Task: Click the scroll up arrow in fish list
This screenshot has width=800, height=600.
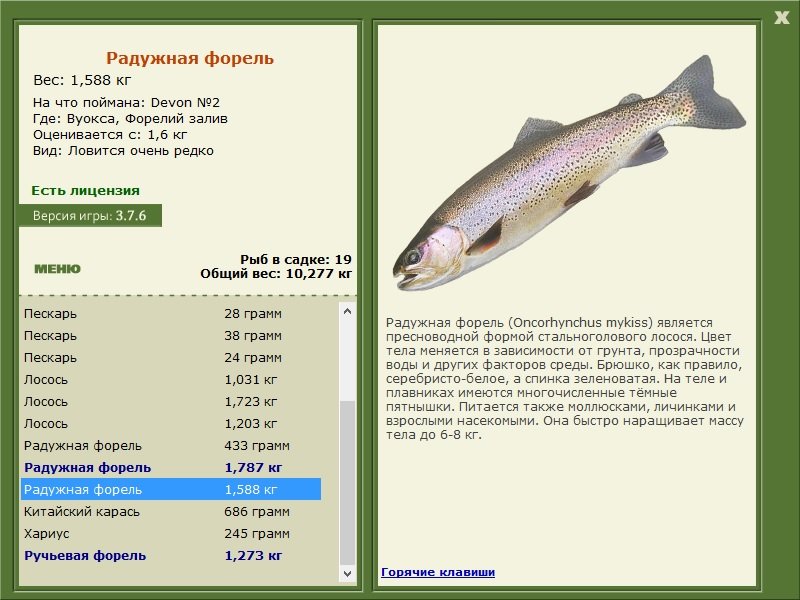Action: [347, 311]
